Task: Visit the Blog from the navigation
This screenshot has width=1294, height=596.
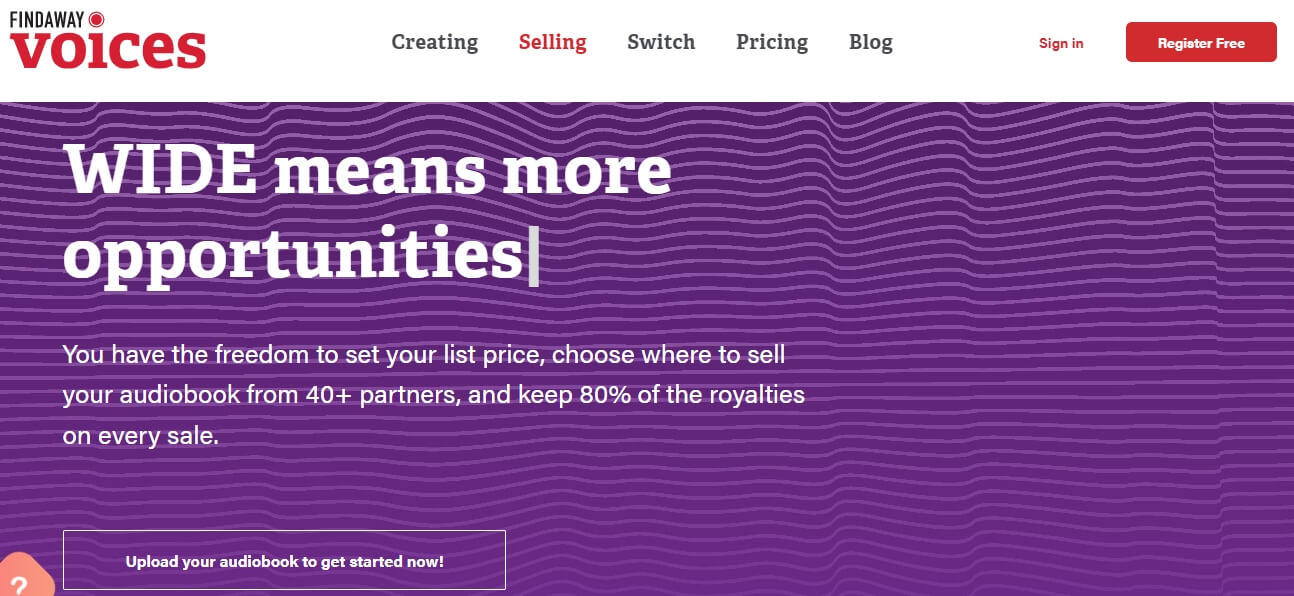Action: [871, 42]
